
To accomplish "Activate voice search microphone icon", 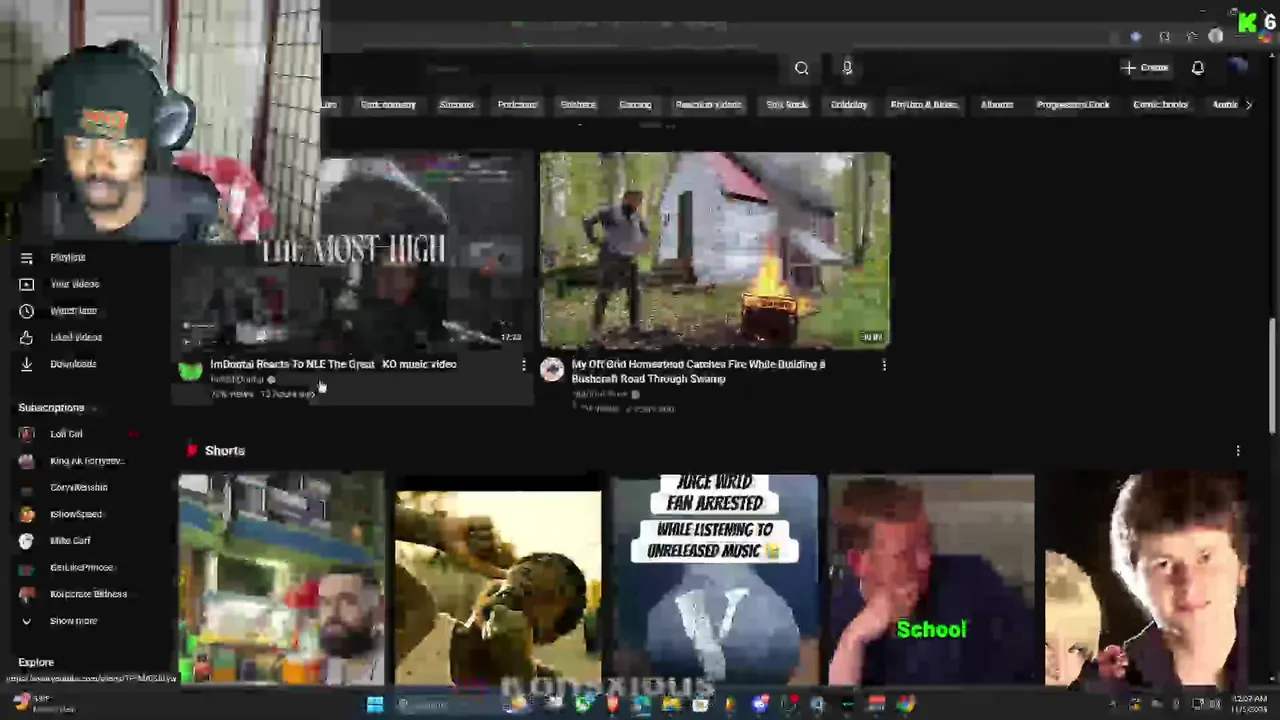I will coord(847,68).
